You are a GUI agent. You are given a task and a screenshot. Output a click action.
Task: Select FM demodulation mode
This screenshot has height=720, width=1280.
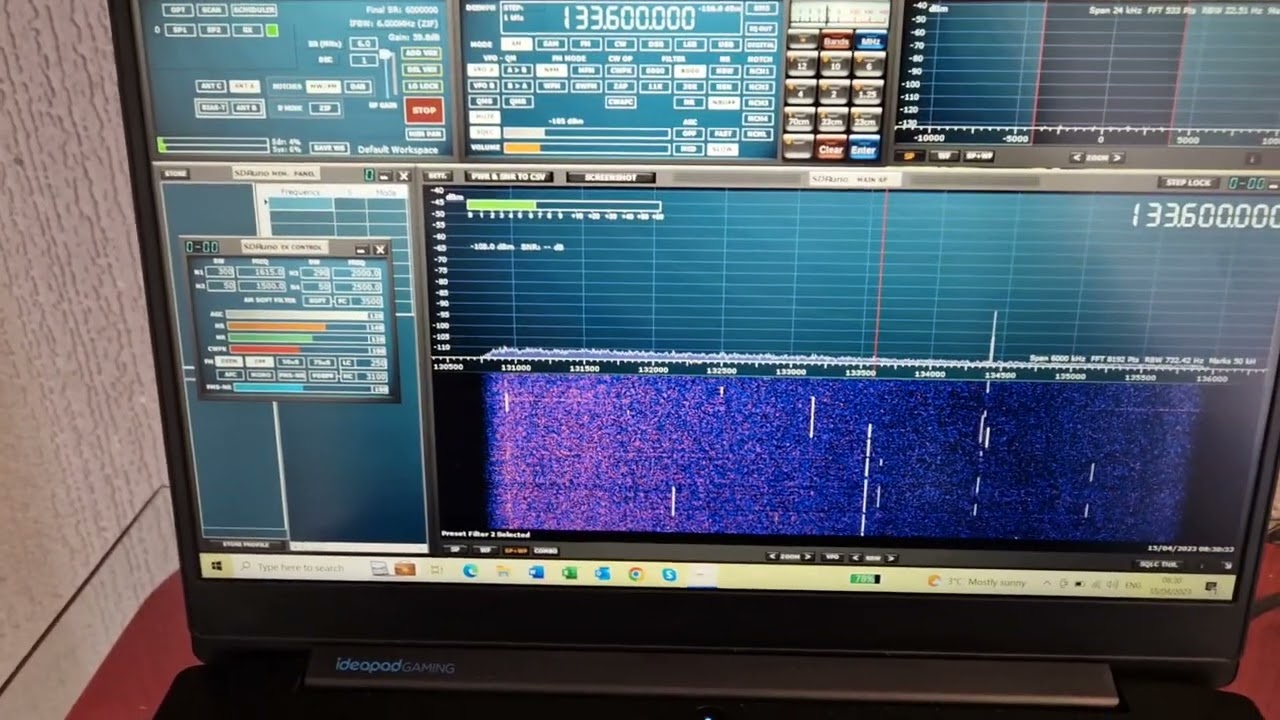click(585, 44)
